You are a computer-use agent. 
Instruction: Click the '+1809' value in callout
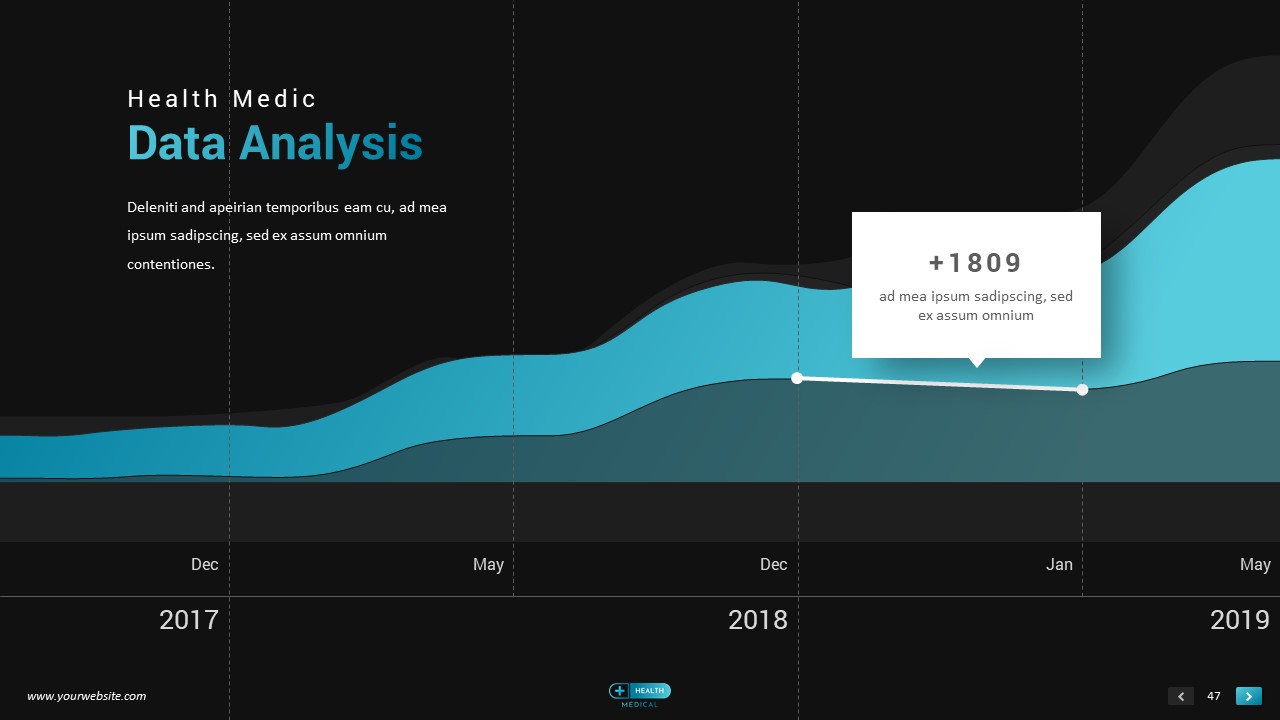click(x=976, y=263)
